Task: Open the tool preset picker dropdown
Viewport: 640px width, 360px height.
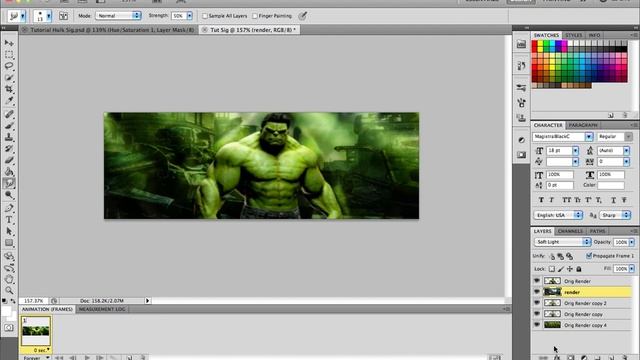Action: click(x=22, y=16)
